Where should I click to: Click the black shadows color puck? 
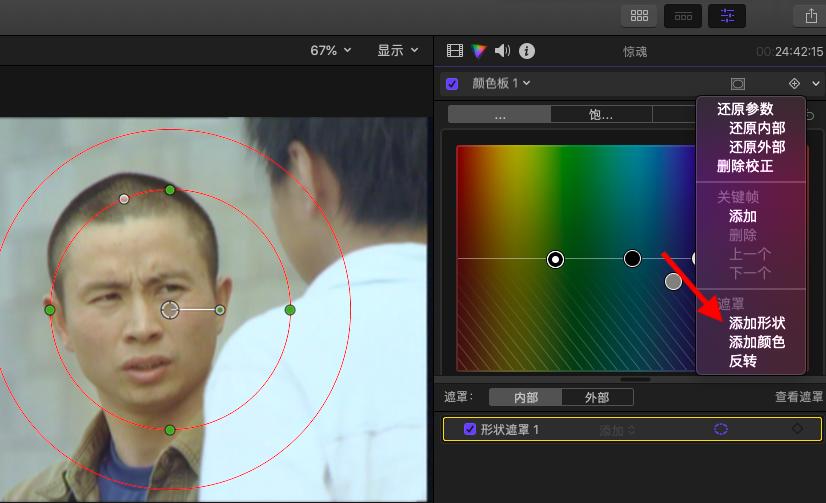pos(632,258)
